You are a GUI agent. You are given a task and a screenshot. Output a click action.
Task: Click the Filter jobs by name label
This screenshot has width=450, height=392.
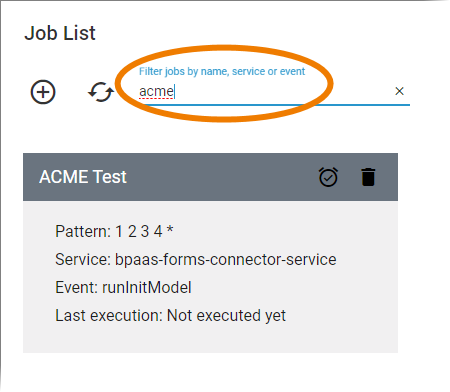pyautogui.click(x=222, y=71)
